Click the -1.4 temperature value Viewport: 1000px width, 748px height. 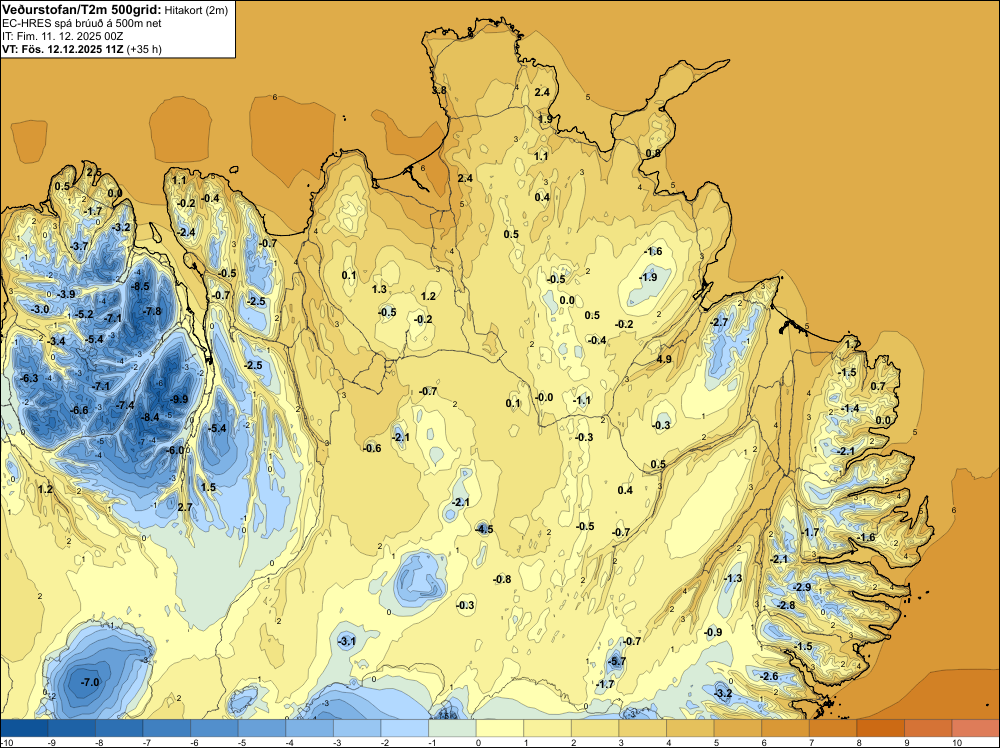coord(850,409)
